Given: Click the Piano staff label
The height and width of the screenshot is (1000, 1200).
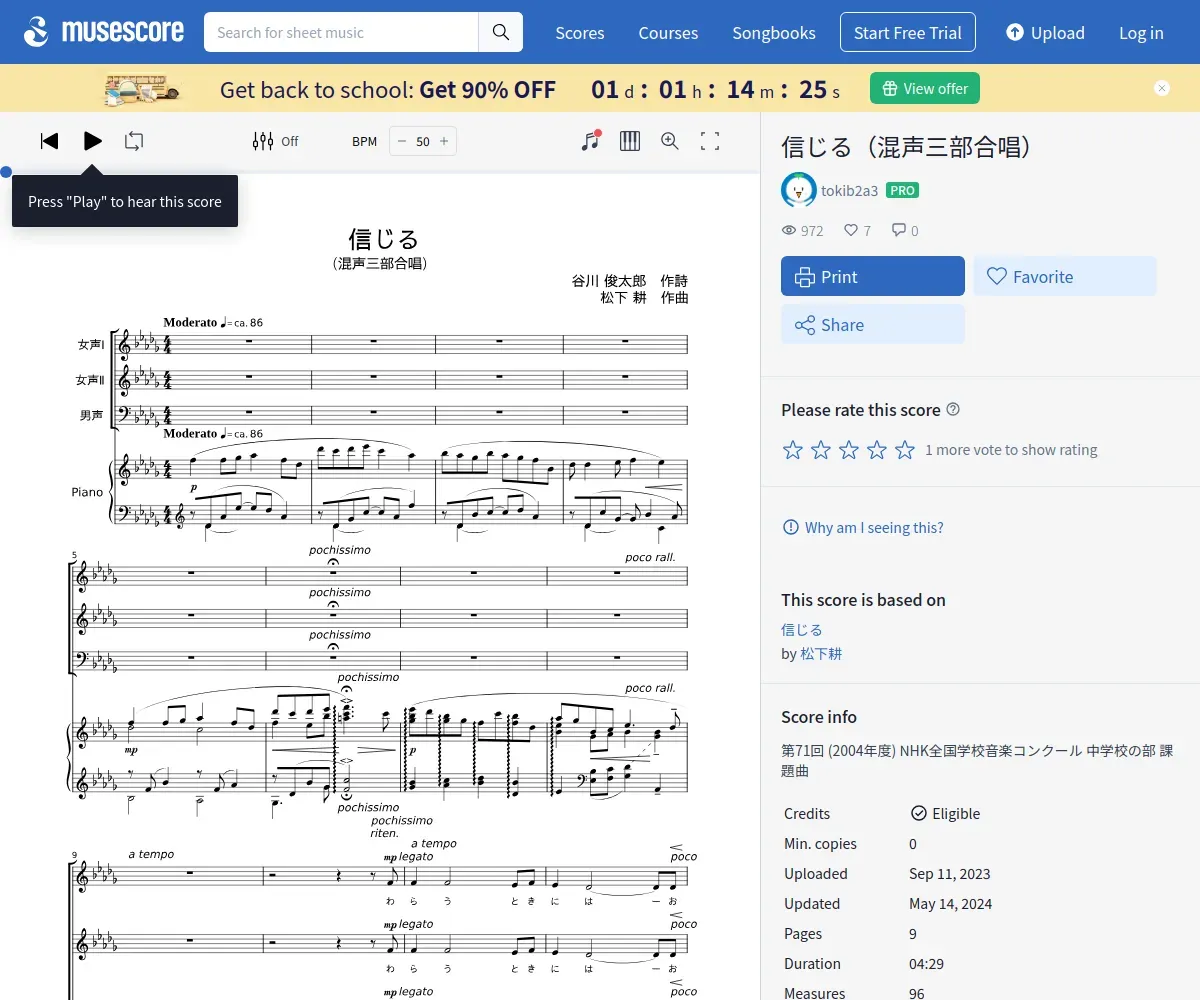Looking at the screenshot, I should [87, 492].
